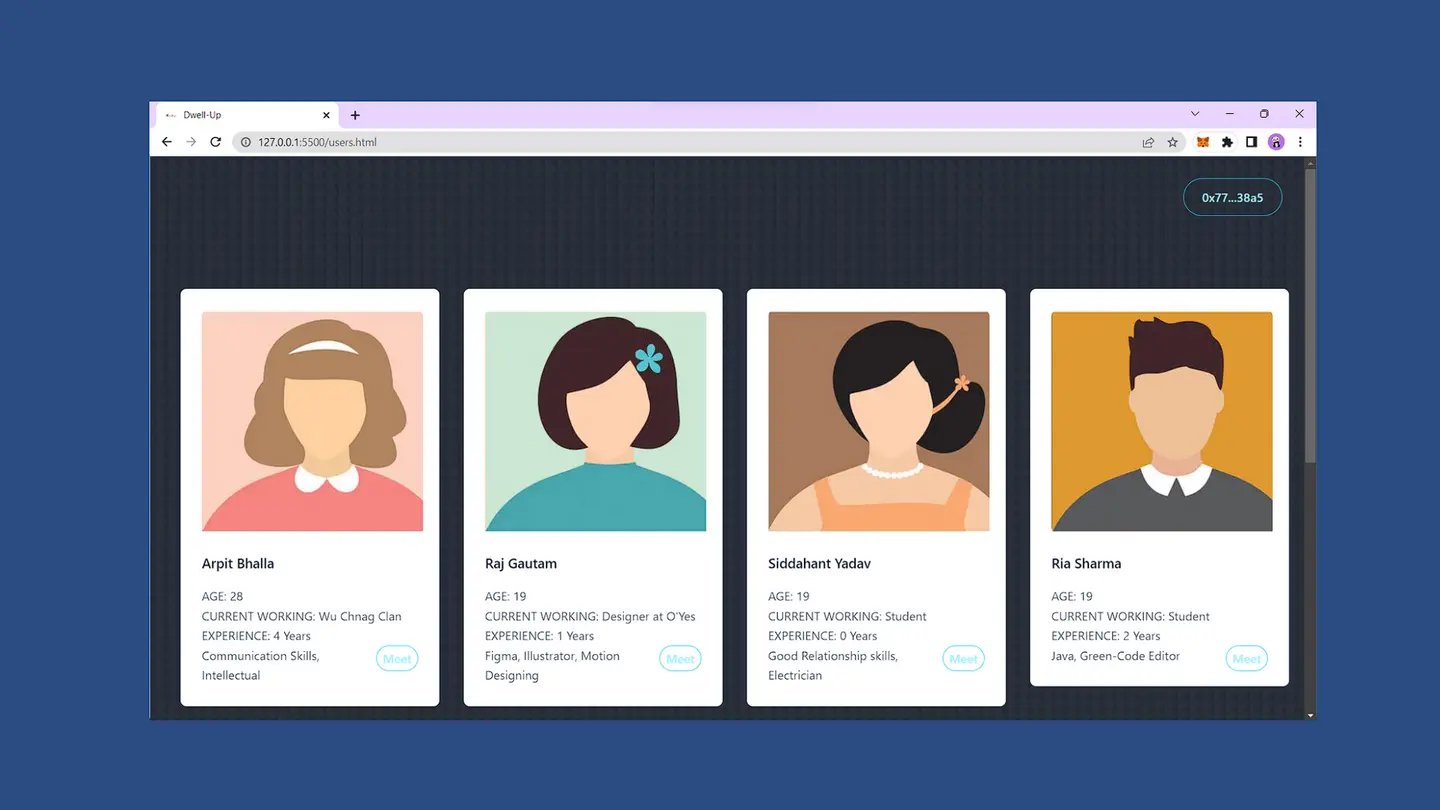The width and height of the screenshot is (1440, 810).
Task: Open the MetaMask fox extension
Action: pyautogui.click(x=1203, y=142)
